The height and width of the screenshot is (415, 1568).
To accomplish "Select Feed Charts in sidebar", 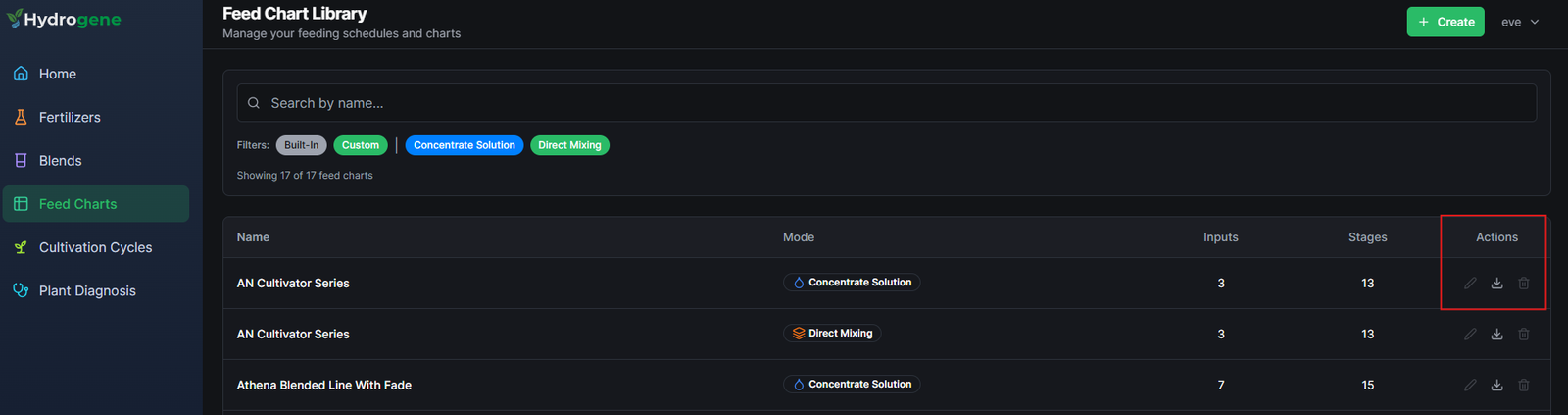I will click(96, 204).
